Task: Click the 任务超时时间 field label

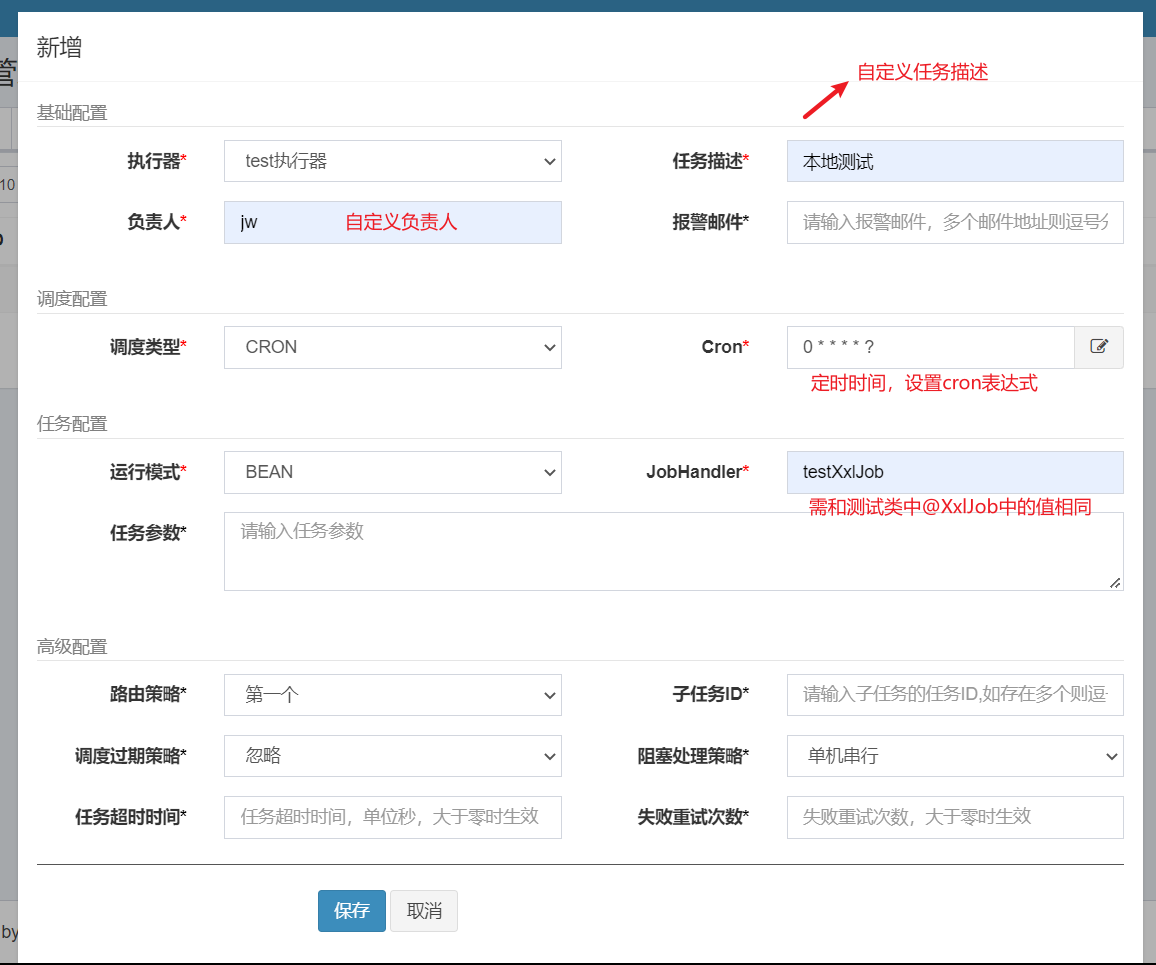Action: tap(130, 817)
